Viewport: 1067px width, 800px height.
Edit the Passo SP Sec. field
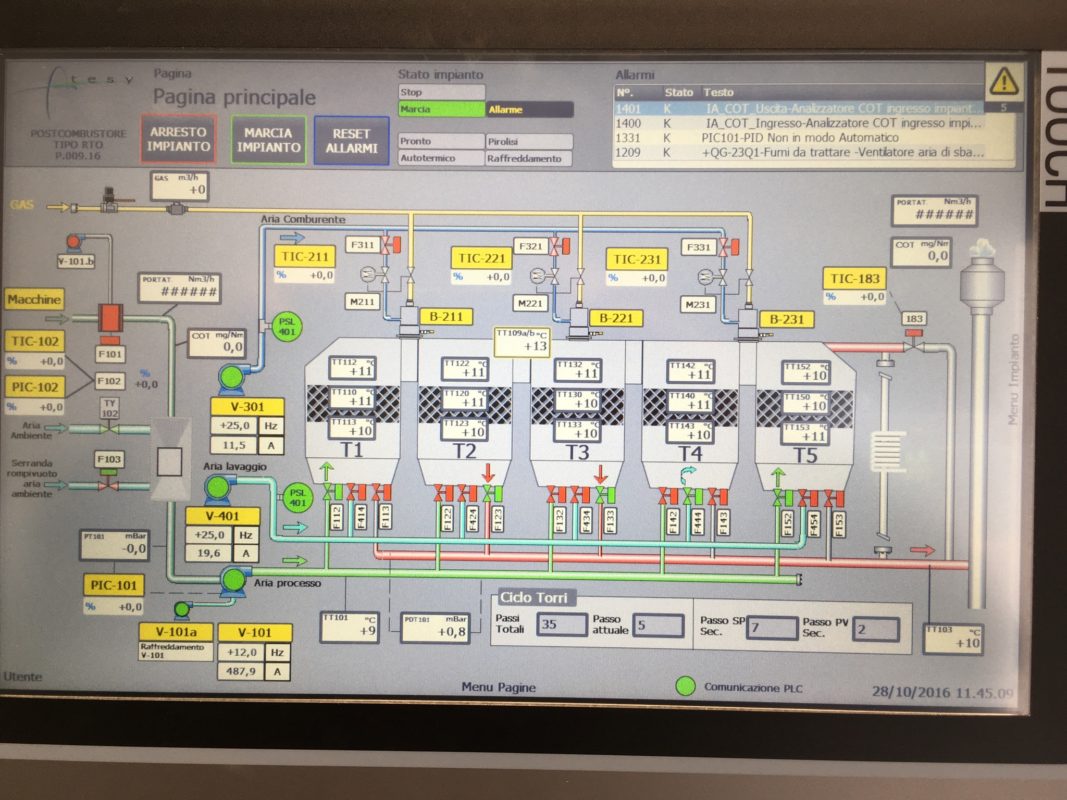pyautogui.click(x=772, y=627)
